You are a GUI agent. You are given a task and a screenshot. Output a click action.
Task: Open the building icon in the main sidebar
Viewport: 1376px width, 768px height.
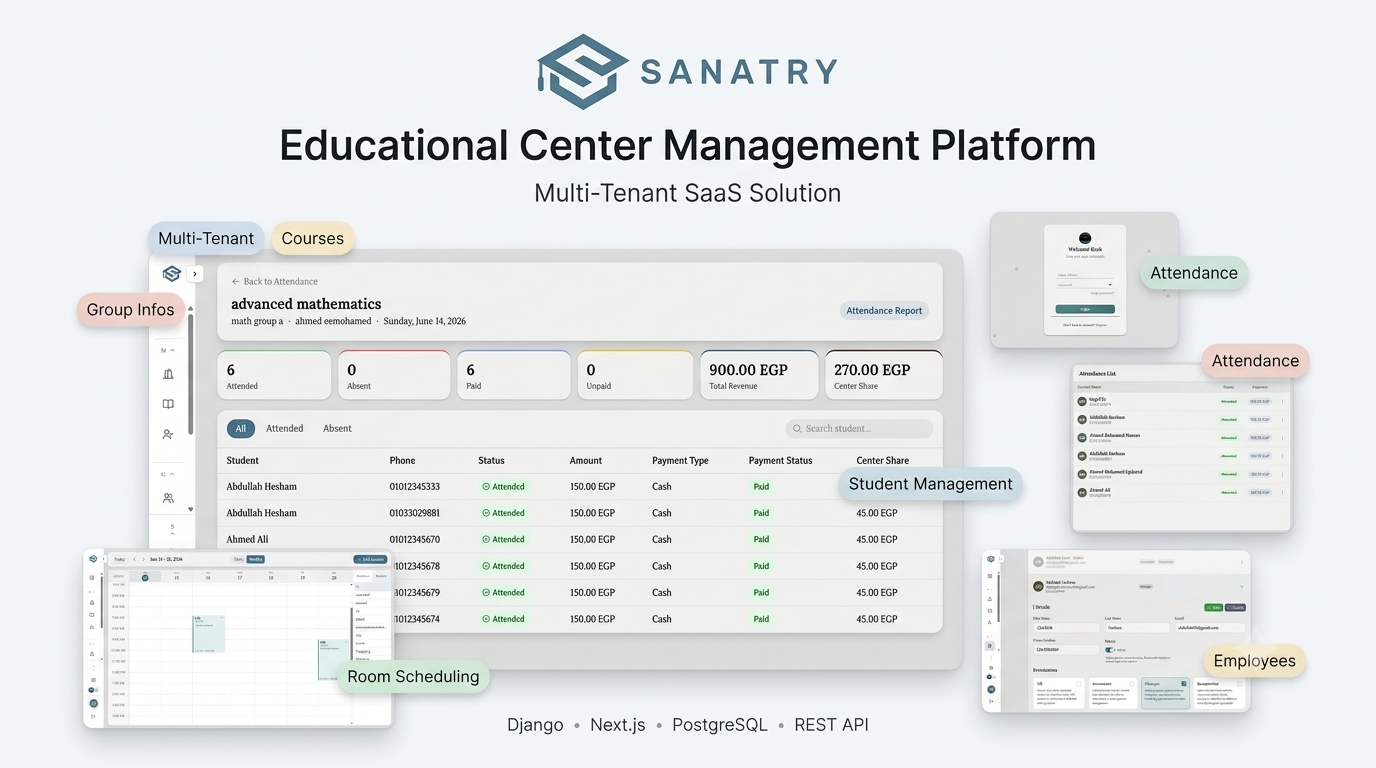[x=168, y=373]
